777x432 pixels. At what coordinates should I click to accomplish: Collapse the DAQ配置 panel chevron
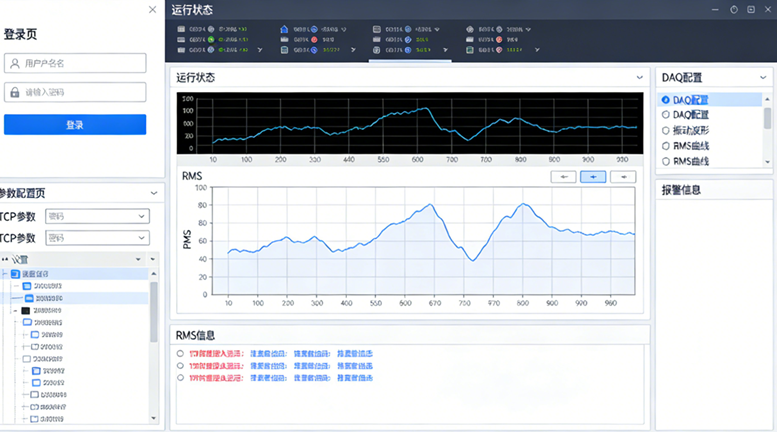pos(765,77)
